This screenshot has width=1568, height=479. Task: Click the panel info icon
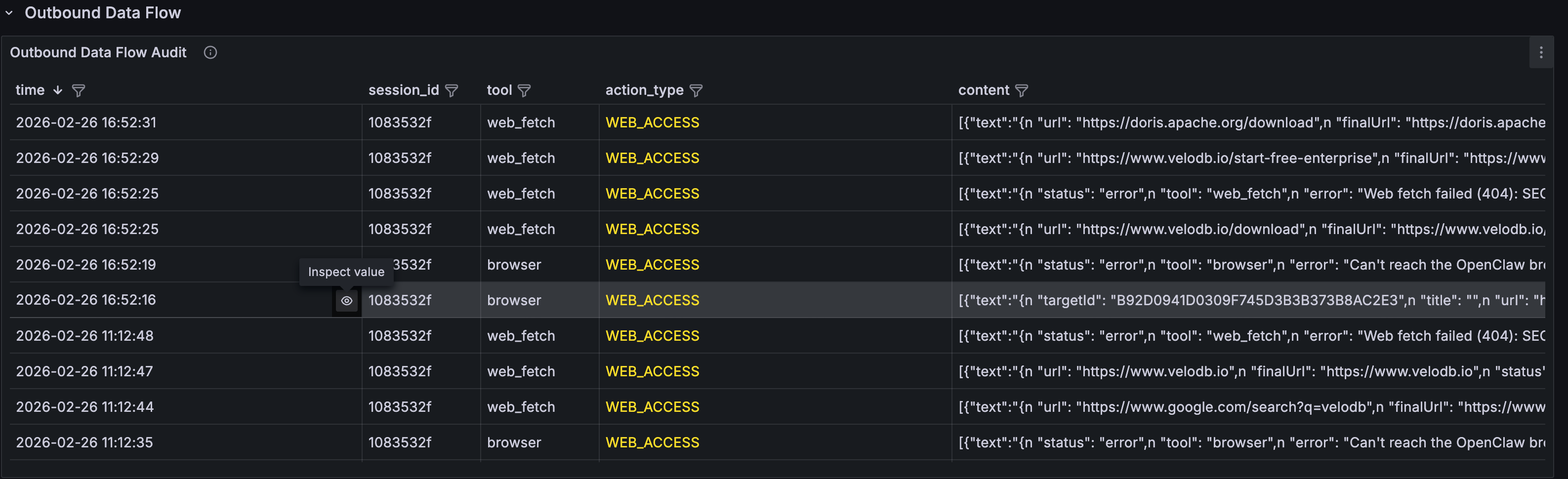click(x=210, y=52)
